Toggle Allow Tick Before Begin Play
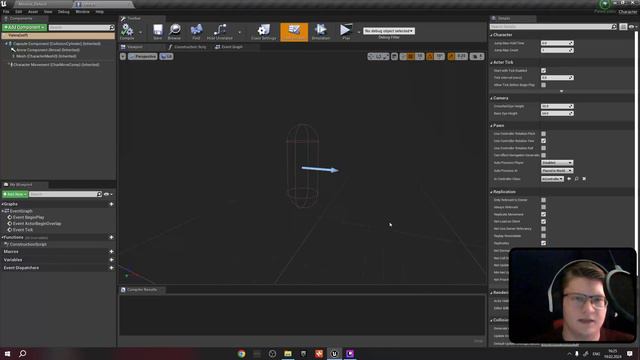This screenshot has height=360, width=640. tap(543, 85)
